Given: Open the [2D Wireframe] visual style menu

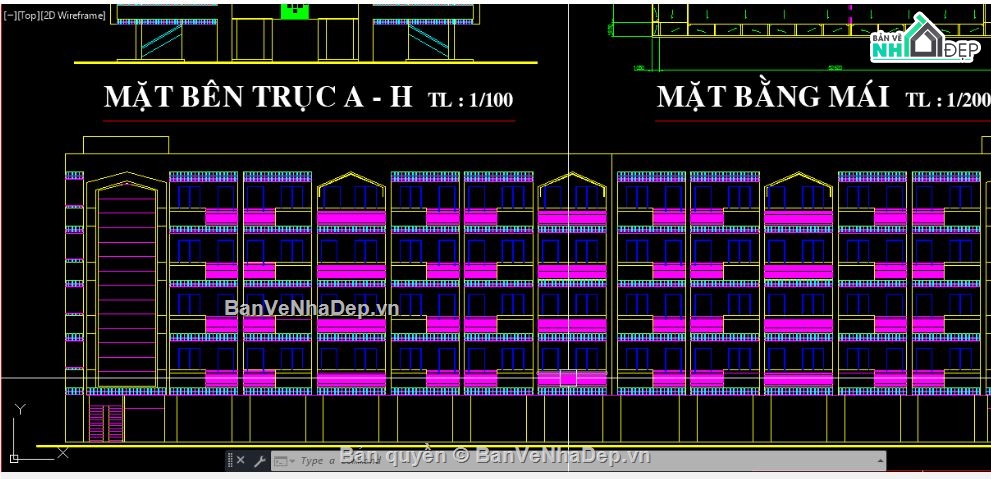Looking at the screenshot, I should [x=72, y=16].
